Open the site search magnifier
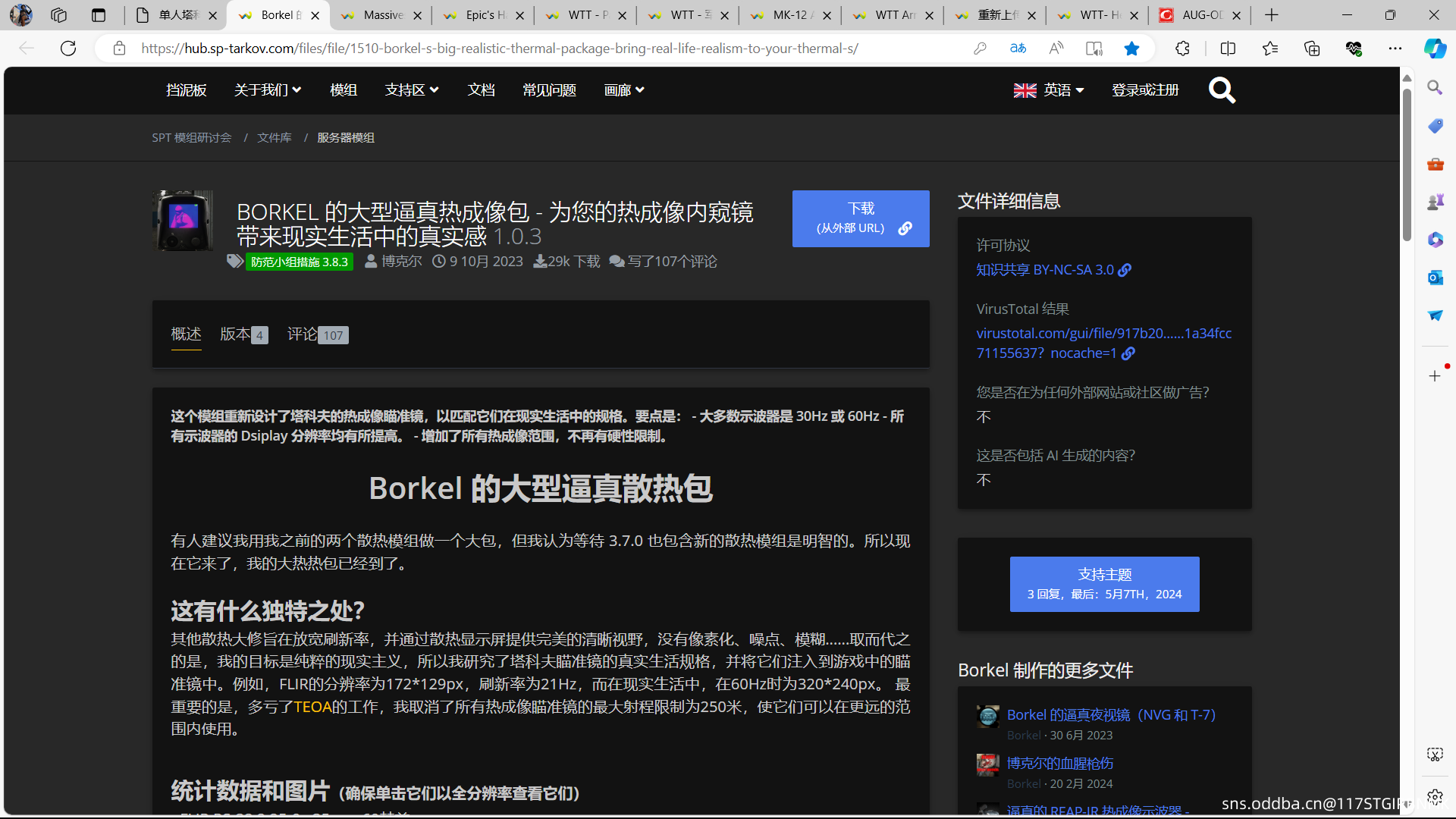 [x=1222, y=89]
